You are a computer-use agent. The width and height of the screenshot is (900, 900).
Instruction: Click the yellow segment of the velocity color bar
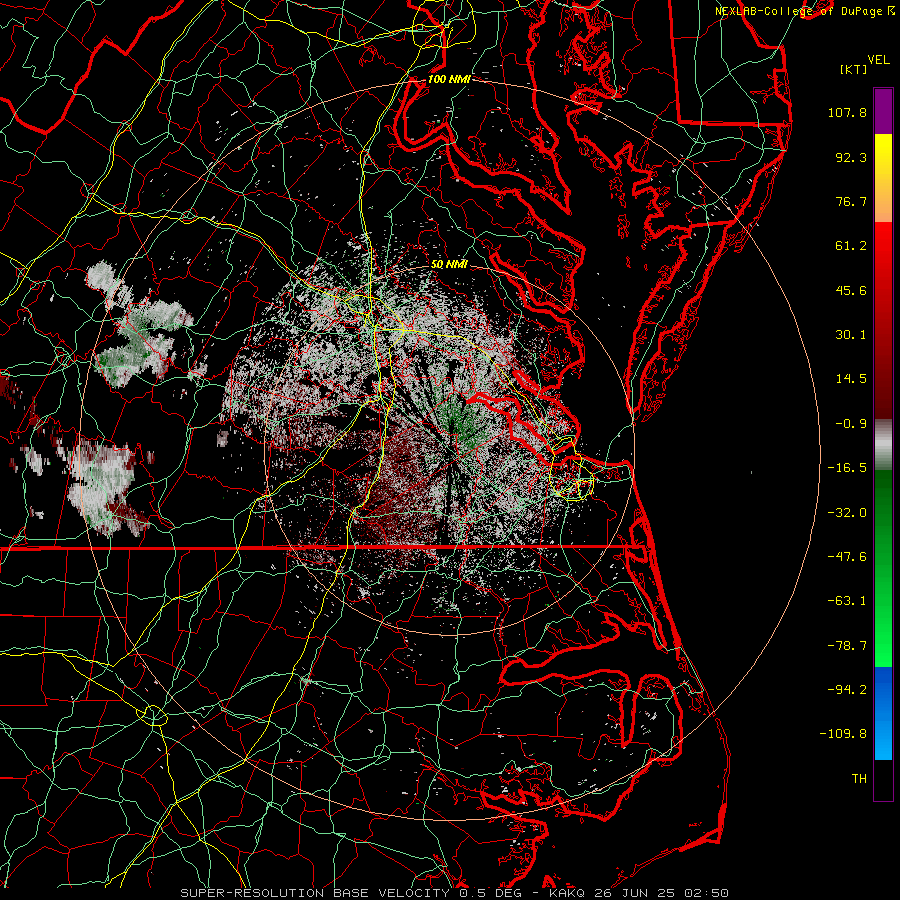(x=883, y=155)
